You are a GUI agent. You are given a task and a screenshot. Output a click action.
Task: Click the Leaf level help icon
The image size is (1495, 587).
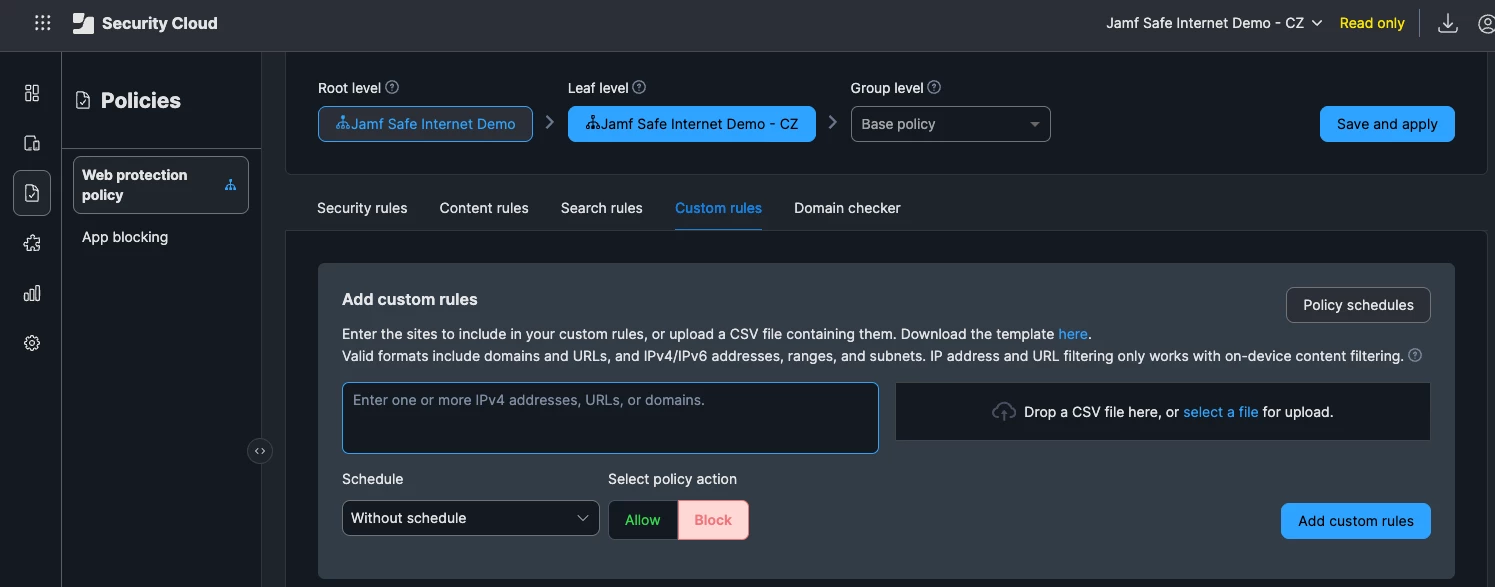639,87
